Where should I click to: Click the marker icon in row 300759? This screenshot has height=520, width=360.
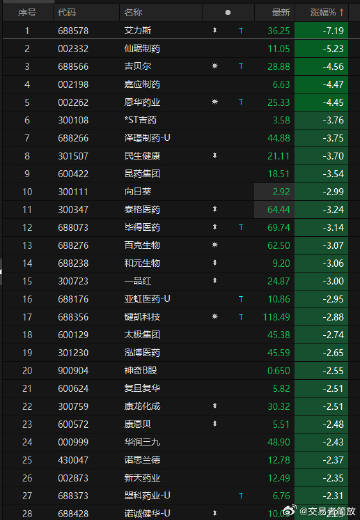point(215,406)
